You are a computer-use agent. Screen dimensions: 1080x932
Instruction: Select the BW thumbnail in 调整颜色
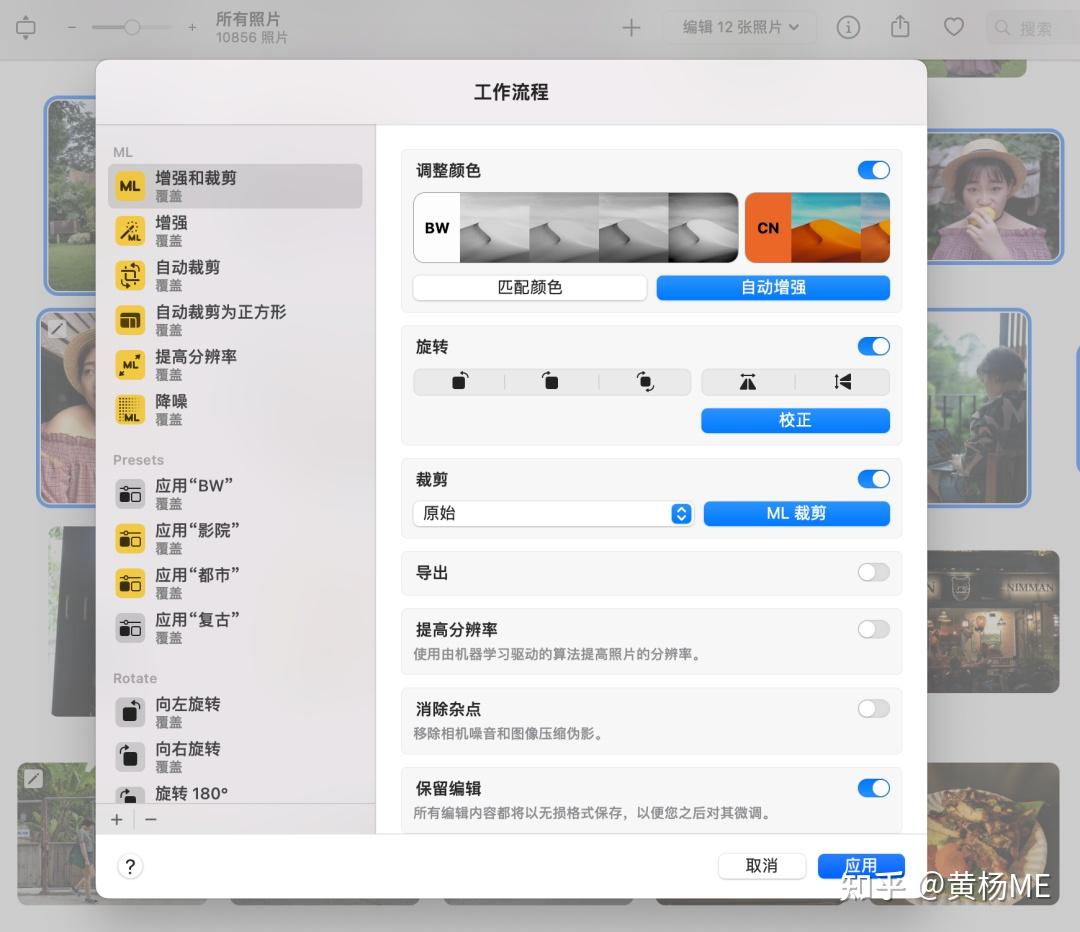coord(436,228)
